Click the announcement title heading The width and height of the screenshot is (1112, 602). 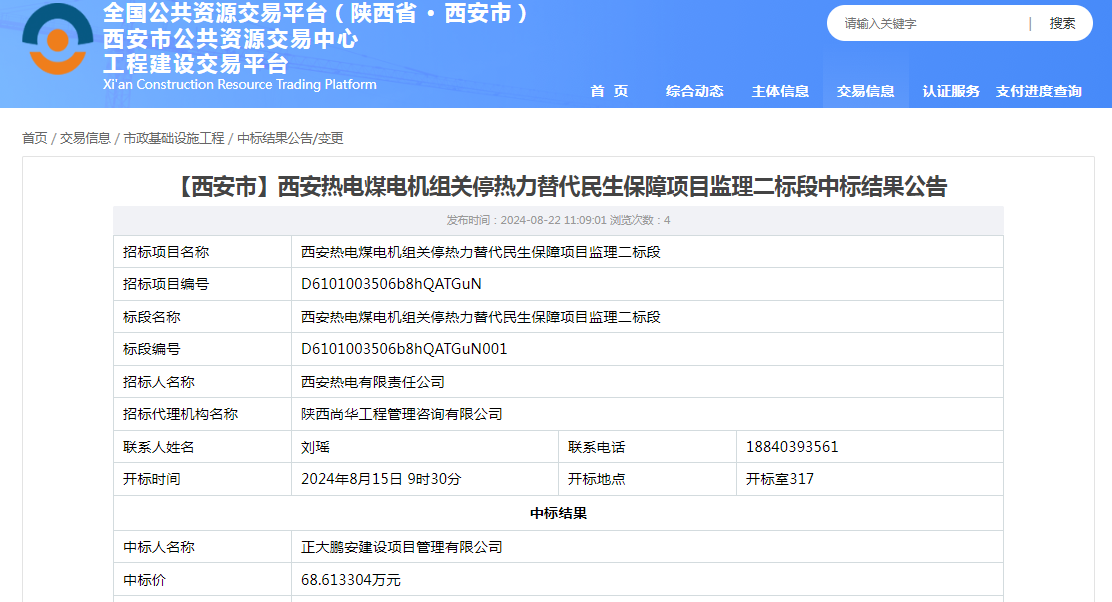558,186
